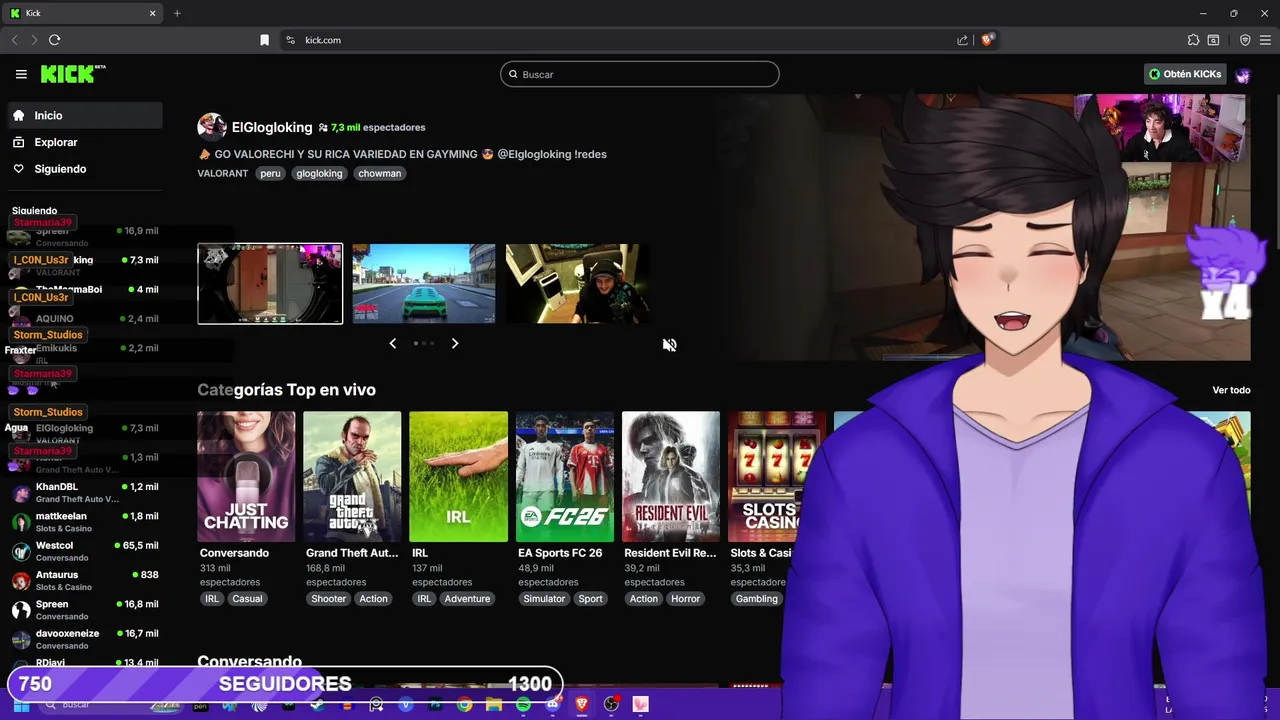Open the EA Sports FC 26 card
The image size is (1280, 720).
tap(564, 477)
